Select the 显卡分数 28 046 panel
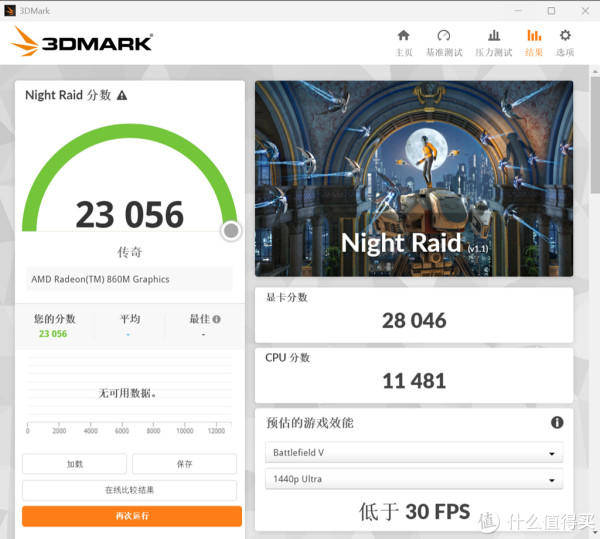The height and width of the screenshot is (539, 600). point(414,313)
